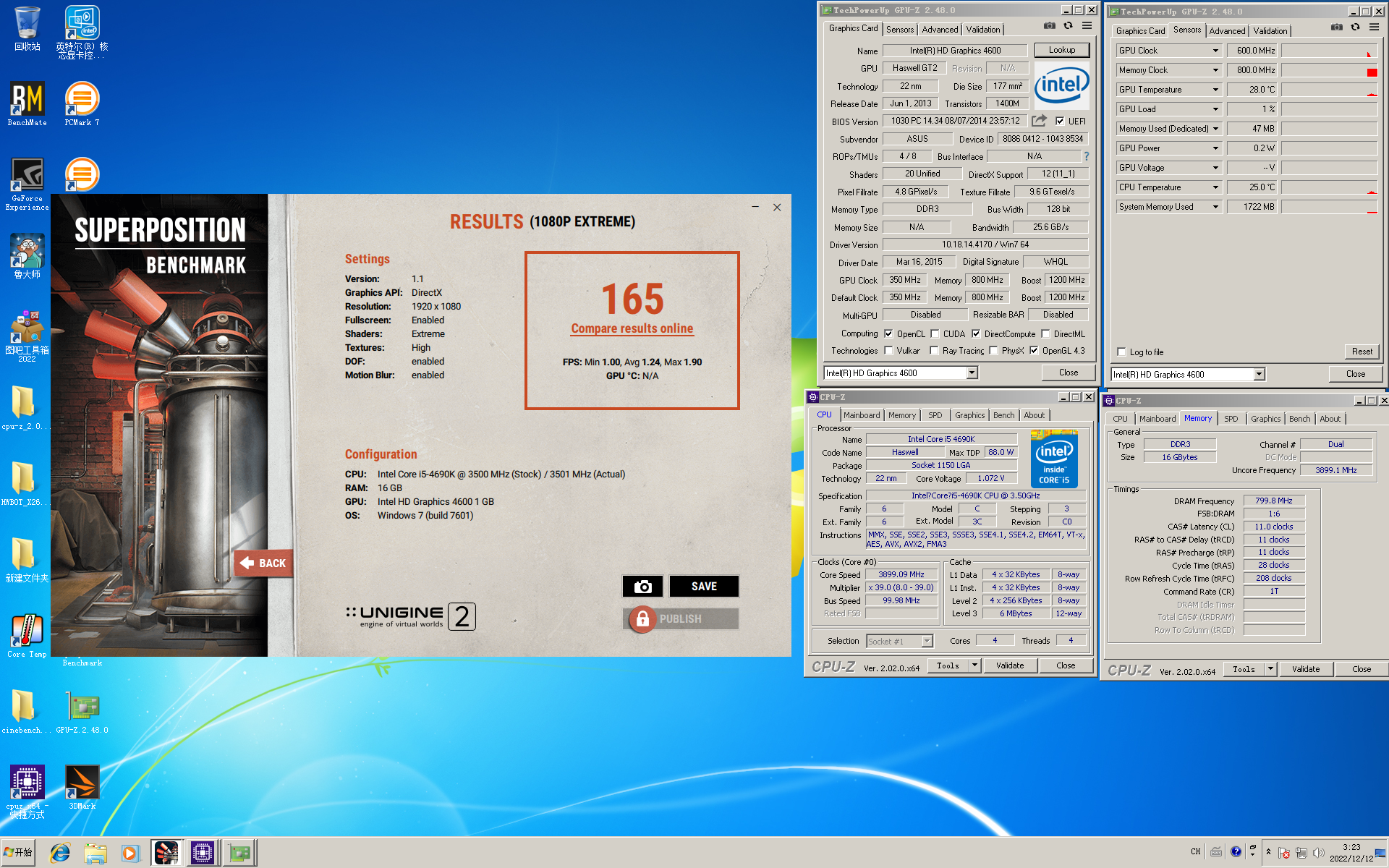Screen dimensions: 1389x868
Task: Open File Explorer from the taskbar
Action: point(95,854)
